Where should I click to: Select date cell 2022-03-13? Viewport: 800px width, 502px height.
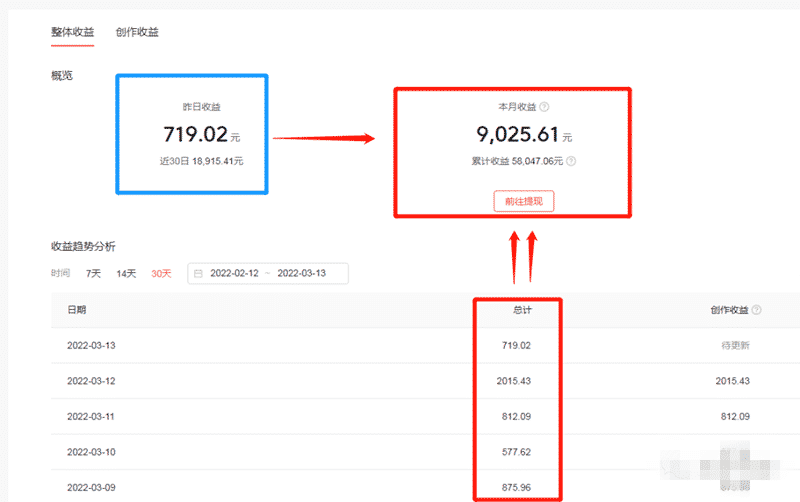(x=91, y=345)
